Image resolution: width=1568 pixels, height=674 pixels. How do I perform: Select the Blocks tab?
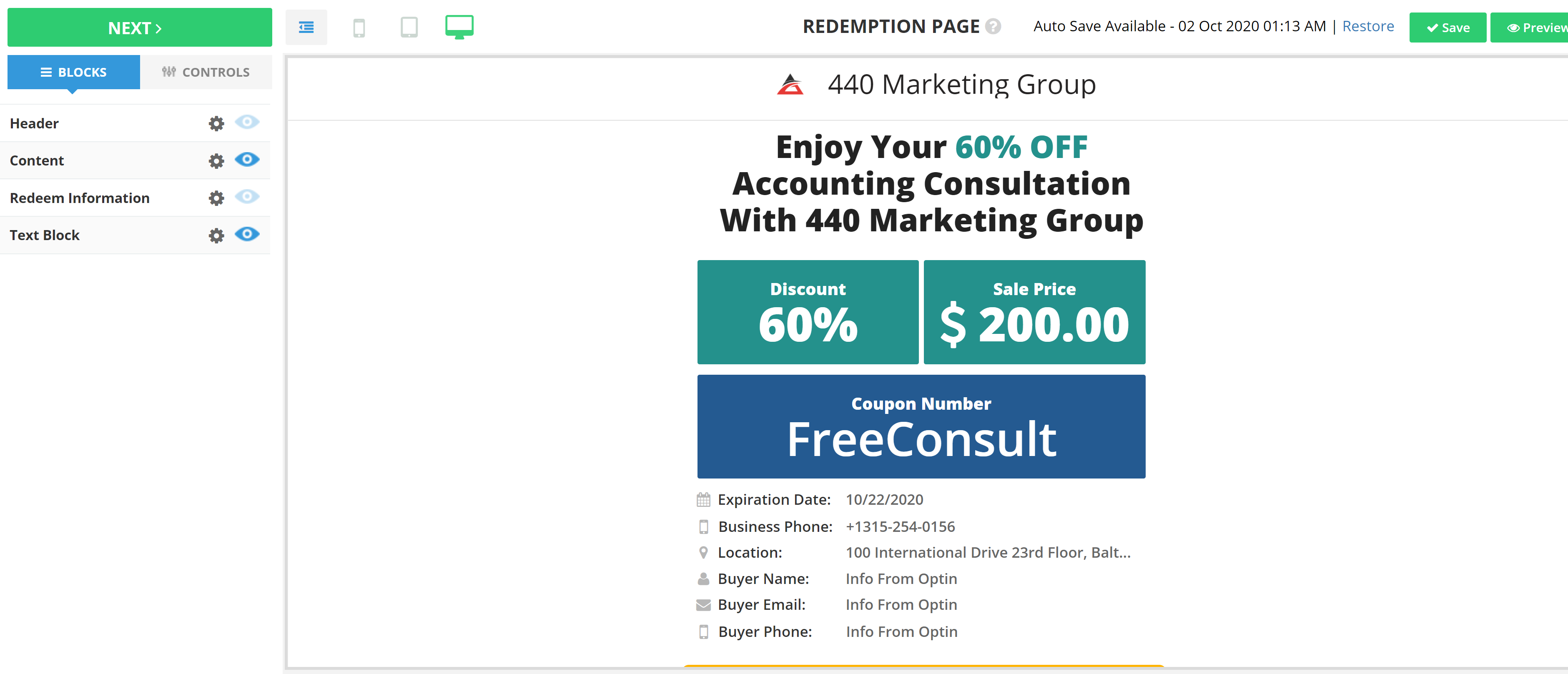(x=74, y=73)
